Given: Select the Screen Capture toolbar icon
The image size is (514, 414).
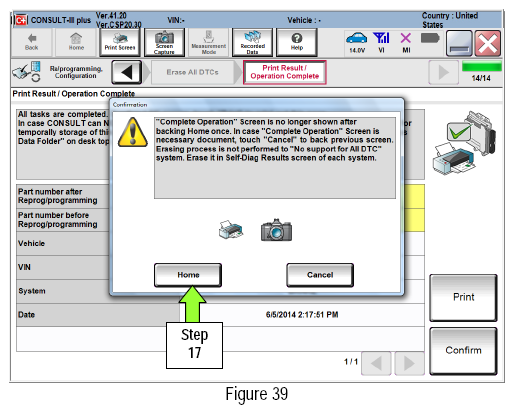Looking at the screenshot, I should (x=164, y=42).
